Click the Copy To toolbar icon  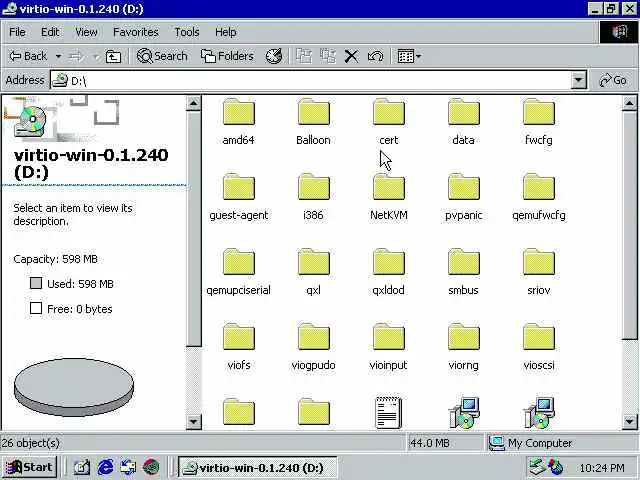328,56
